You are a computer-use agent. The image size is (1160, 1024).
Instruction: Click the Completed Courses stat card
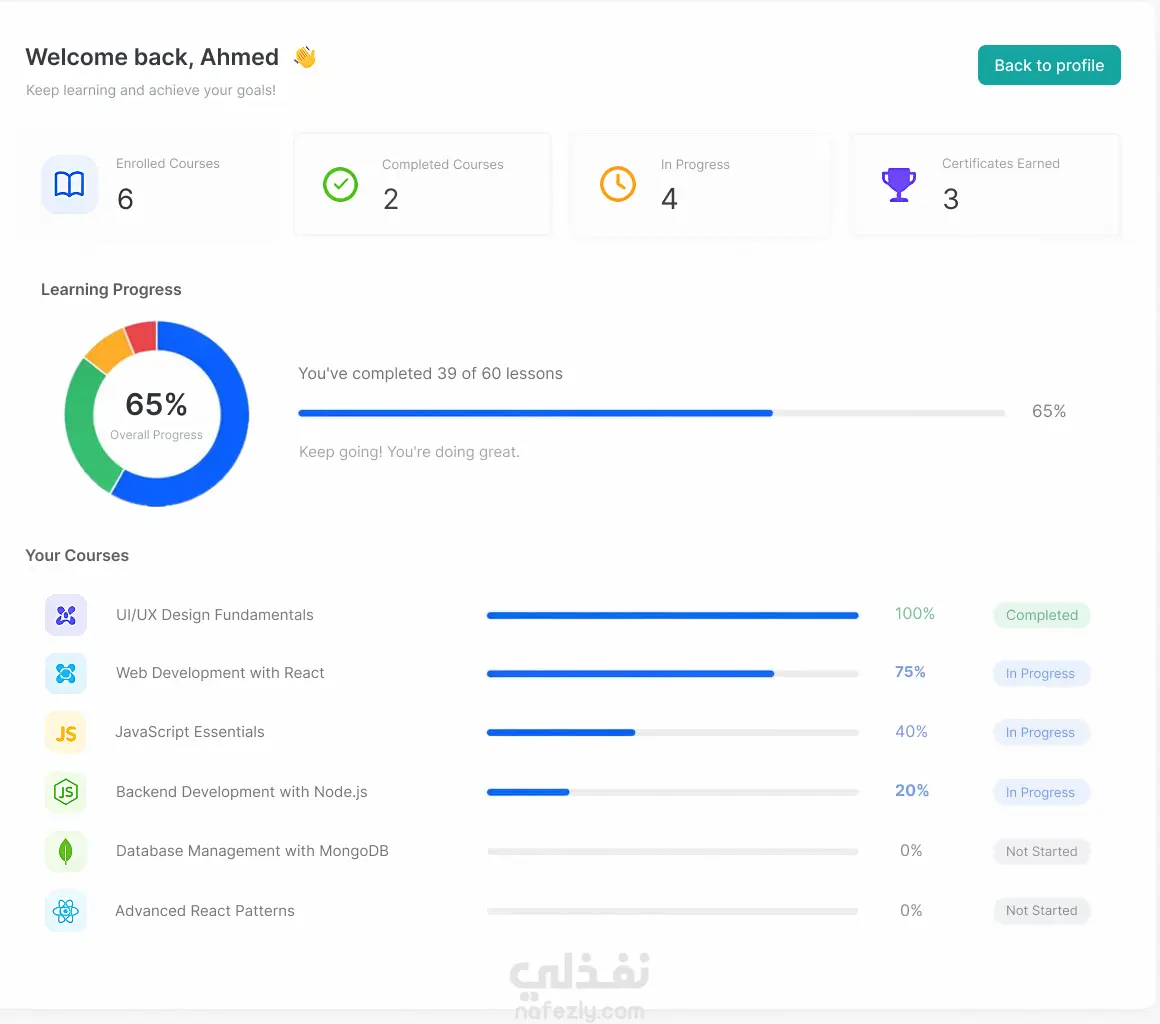click(422, 184)
